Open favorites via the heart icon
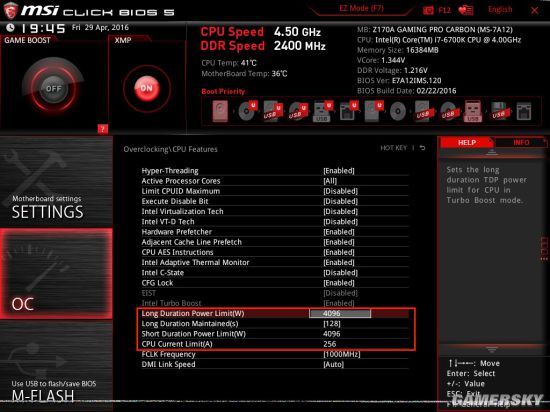The image size is (550, 412). click(x=466, y=10)
